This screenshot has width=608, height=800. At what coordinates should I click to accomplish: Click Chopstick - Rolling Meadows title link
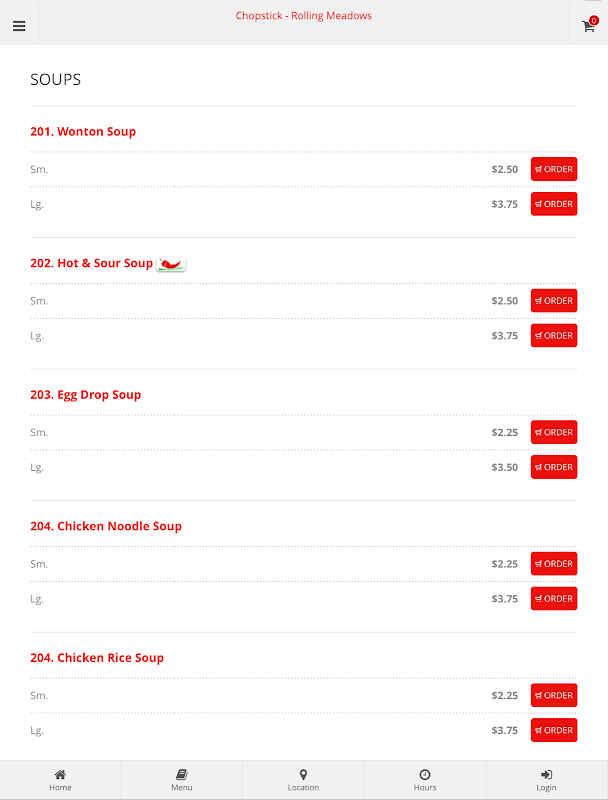[303, 16]
